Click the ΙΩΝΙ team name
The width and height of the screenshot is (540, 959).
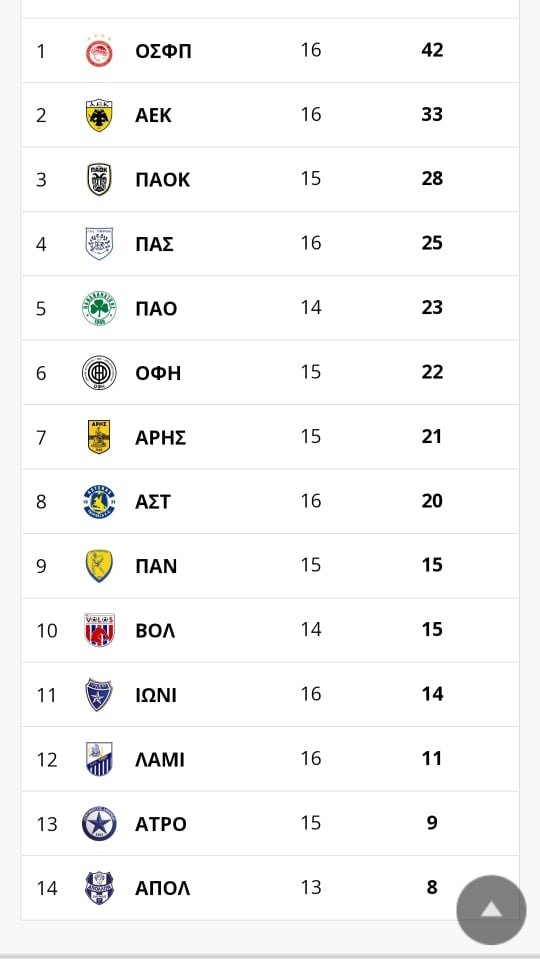coord(156,695)
